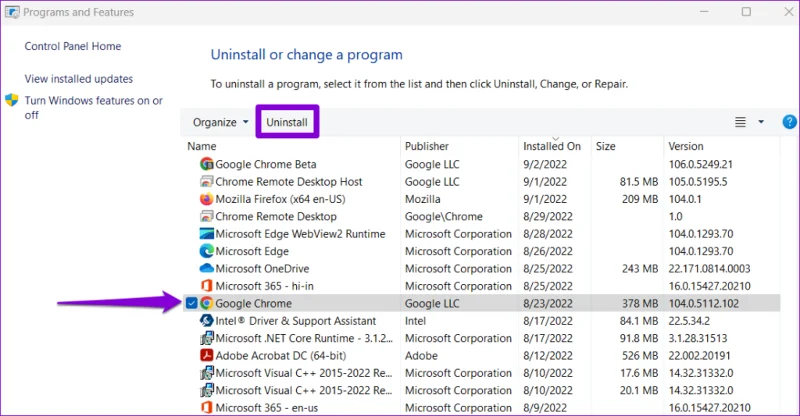Click version 22.002.20191 cell

pos(699,355)
